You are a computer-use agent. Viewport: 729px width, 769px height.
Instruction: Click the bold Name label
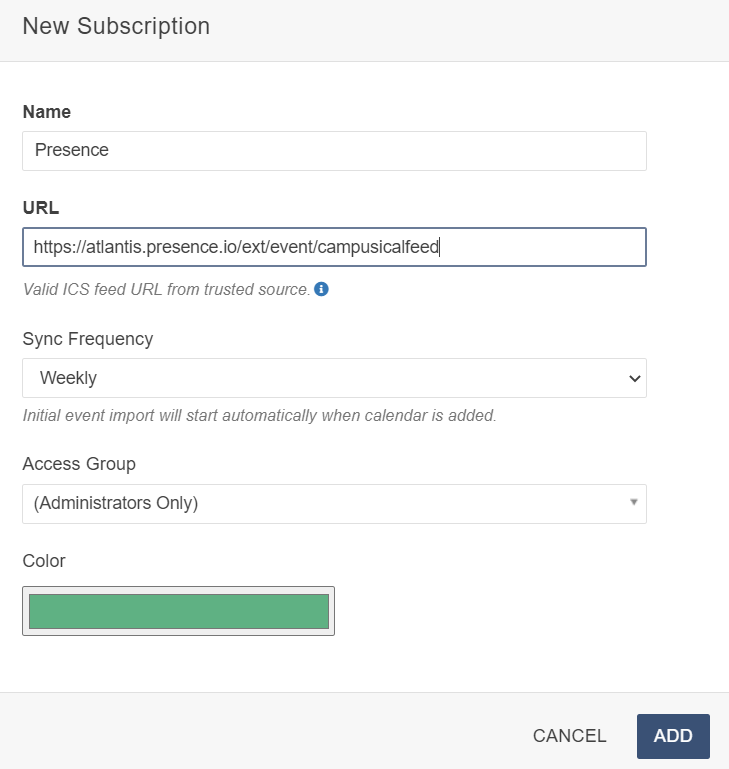click(x=47, y=112)
